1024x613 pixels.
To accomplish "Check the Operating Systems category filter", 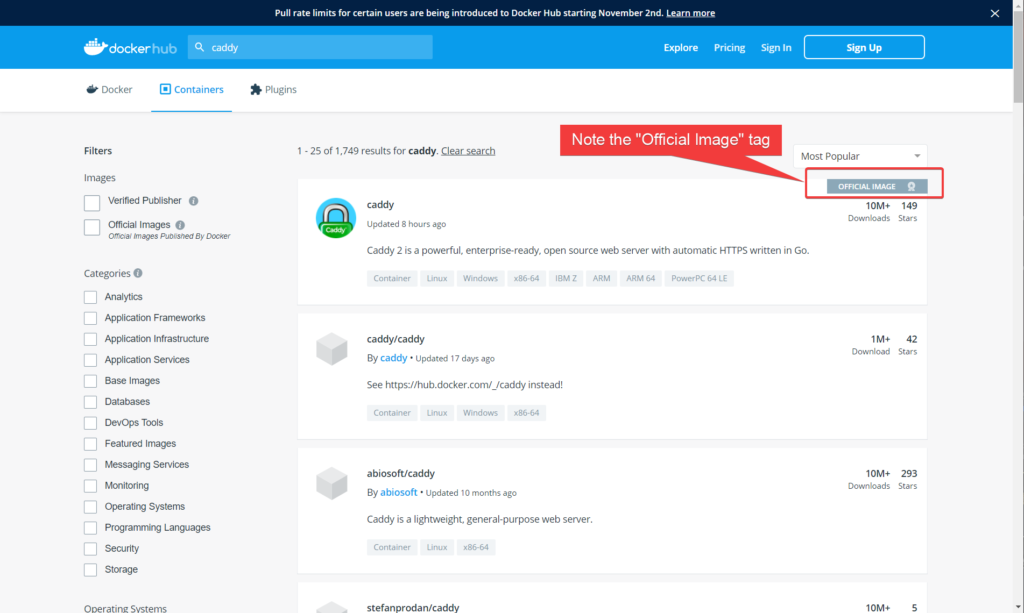I will coord(88,506).
